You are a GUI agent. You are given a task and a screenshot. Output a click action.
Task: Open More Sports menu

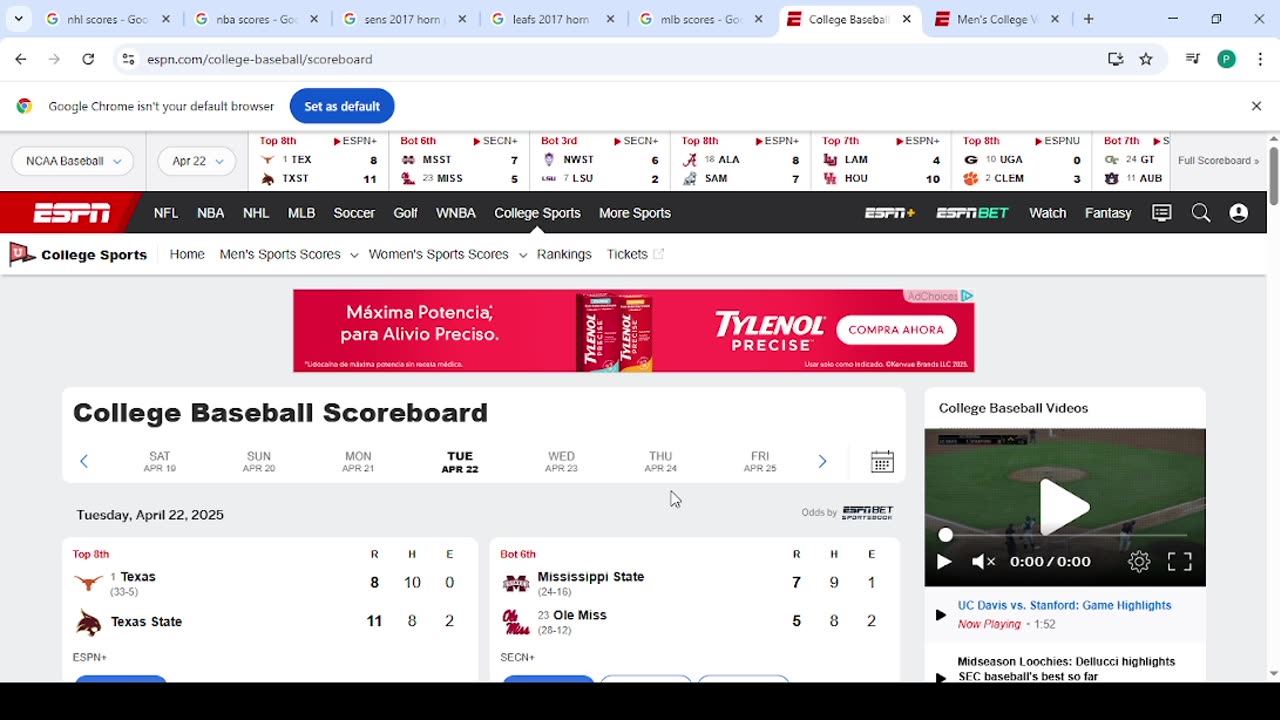pos(635,213)
